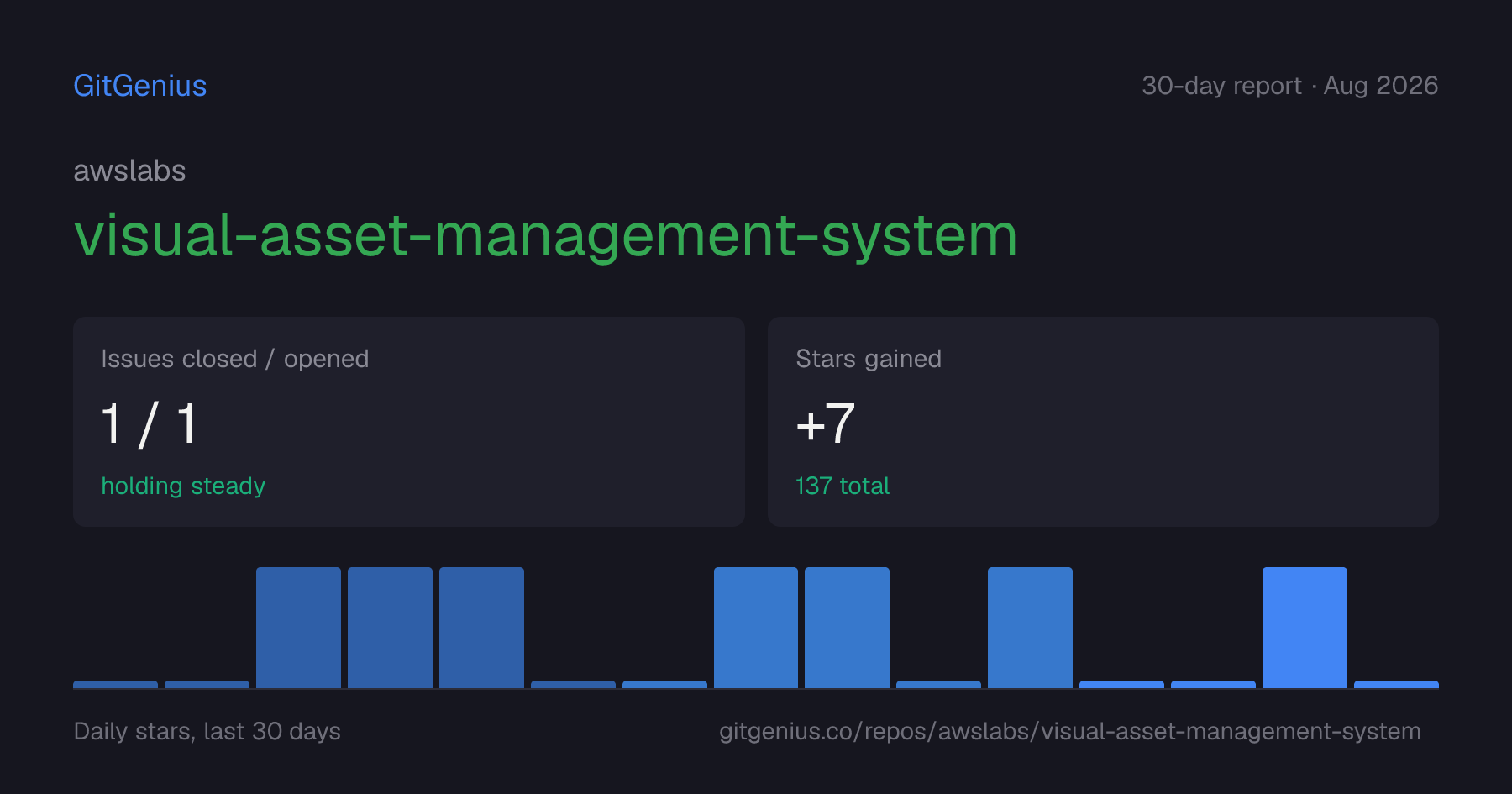Open the gitgenius.co/repos/awslabs URL link
The width and height of the screenshot is (1512, 794).
pos(1070,731)
